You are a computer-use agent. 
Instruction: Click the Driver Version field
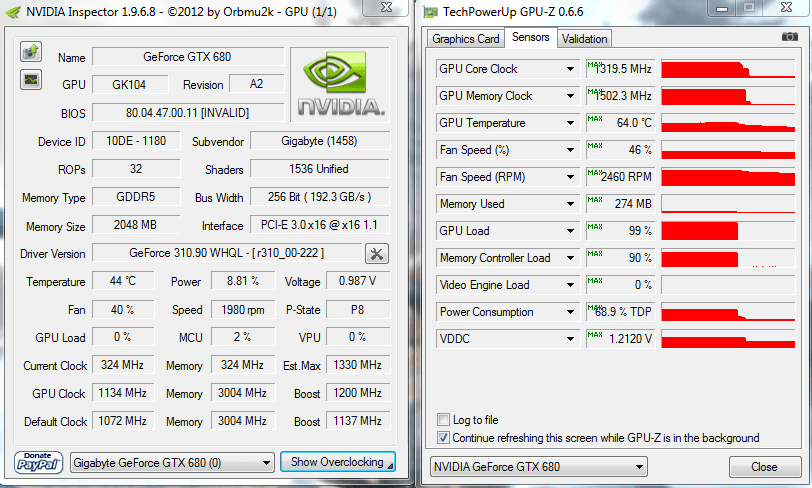(227, 253)
